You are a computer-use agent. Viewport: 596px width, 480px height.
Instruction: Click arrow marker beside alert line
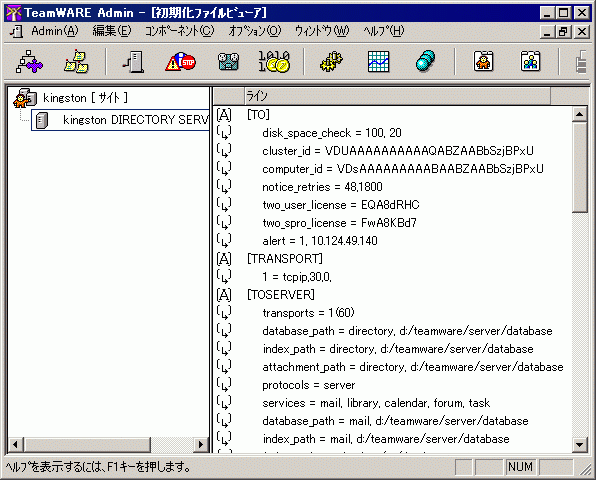(224, 241)
